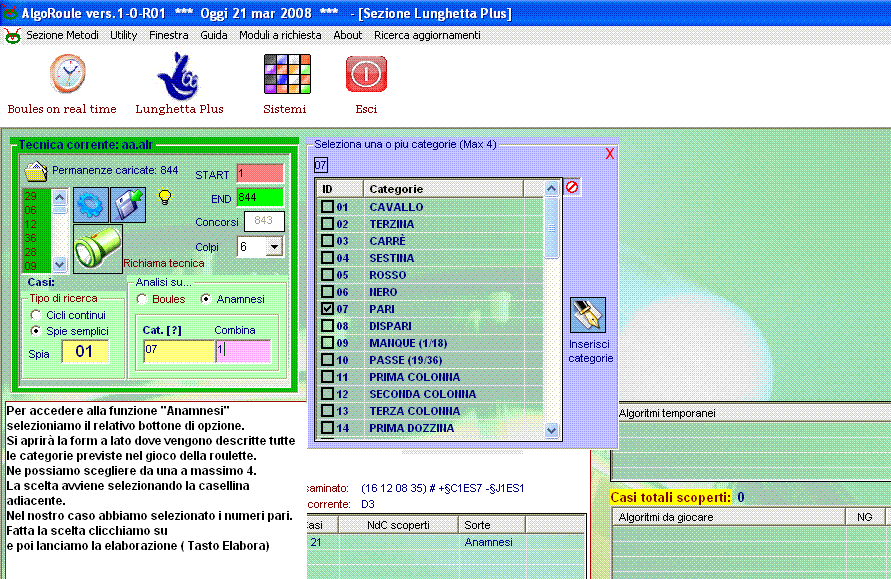Click the Sorte column header
This screenshot has width=891, height=579.
point(492,525)
